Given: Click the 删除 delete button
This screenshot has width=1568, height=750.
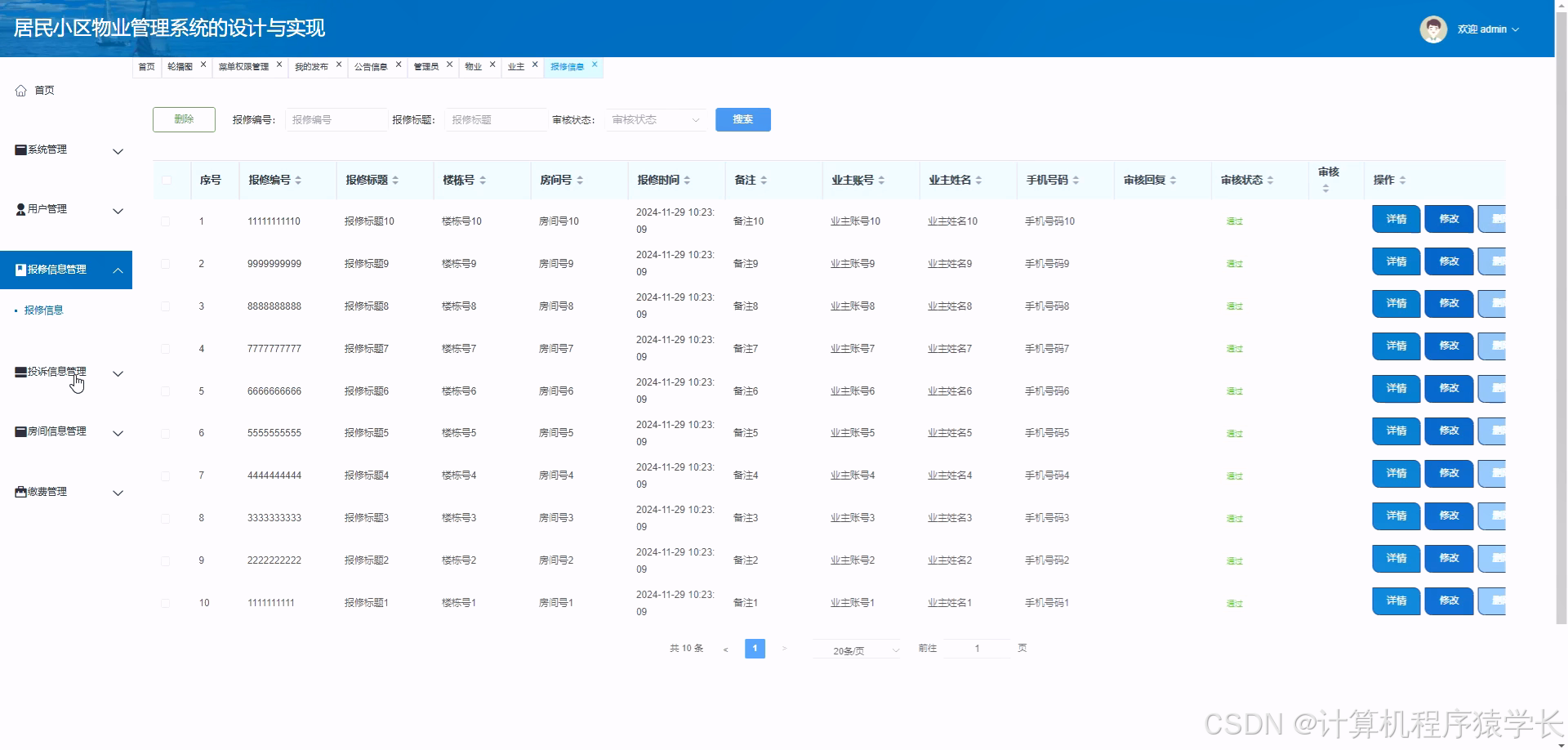Looking at the screenshot, I should [x=183, y=119].
